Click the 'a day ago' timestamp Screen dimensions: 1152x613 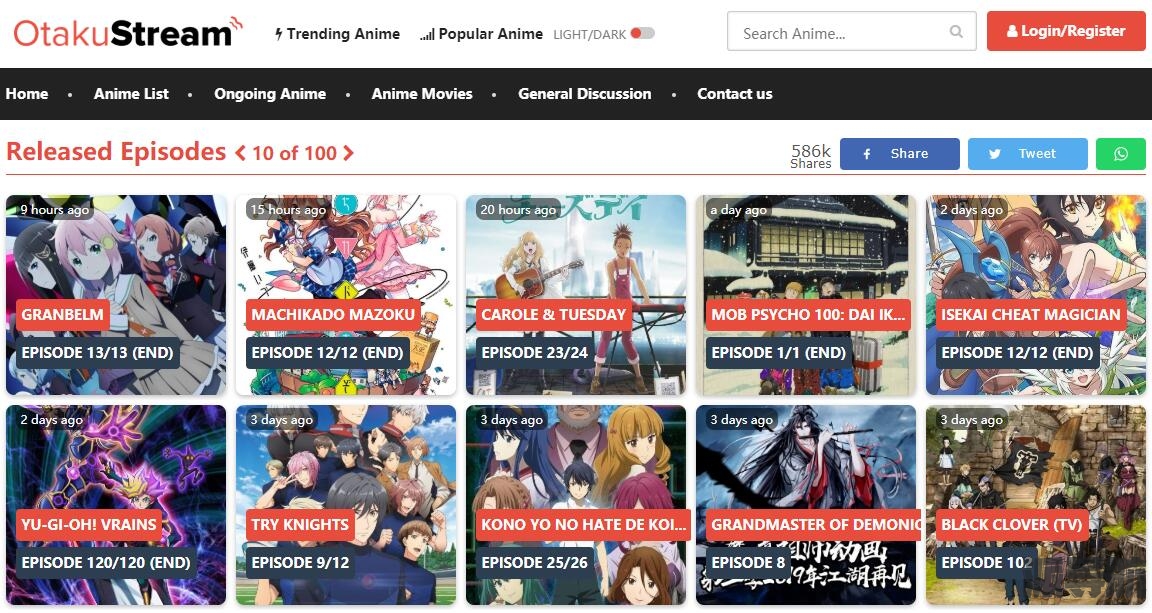[x=738, y=209]
